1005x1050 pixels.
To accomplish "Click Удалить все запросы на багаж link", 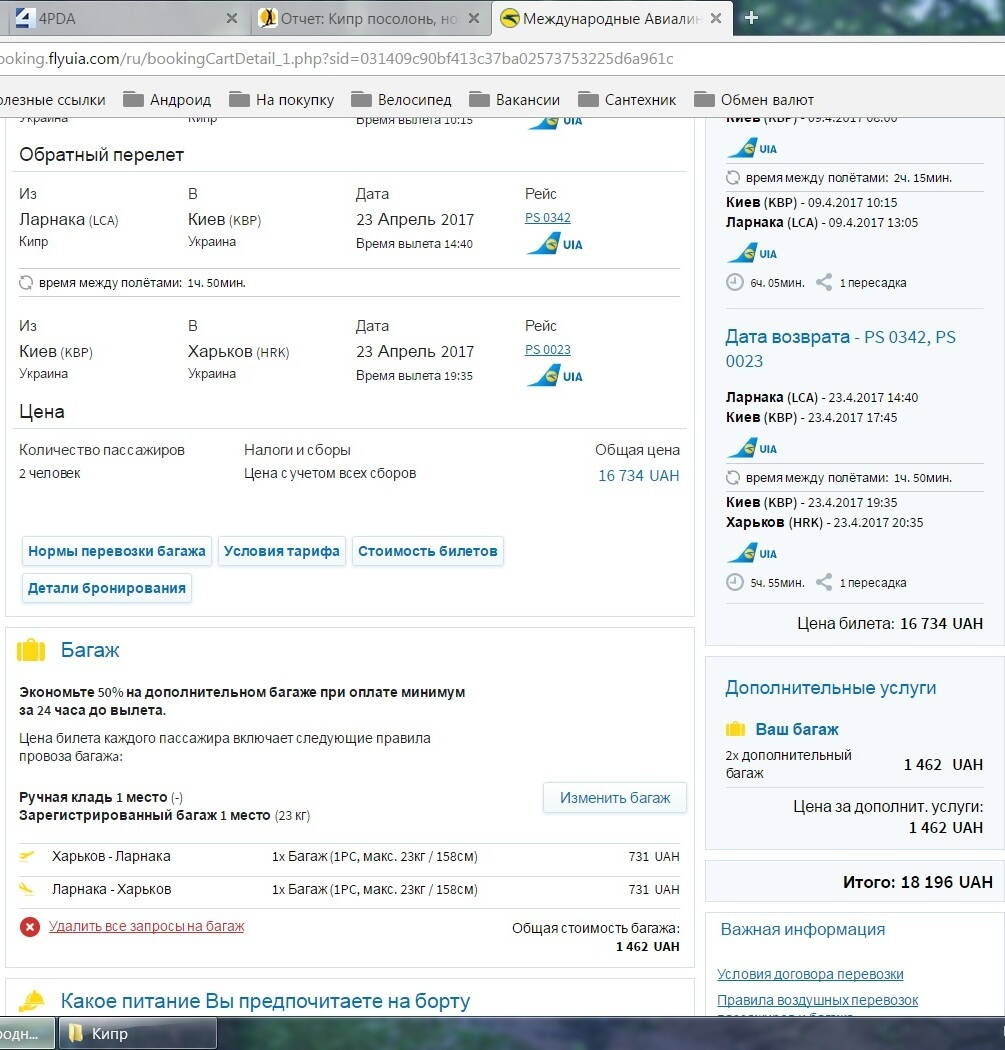I will point(146,926).
